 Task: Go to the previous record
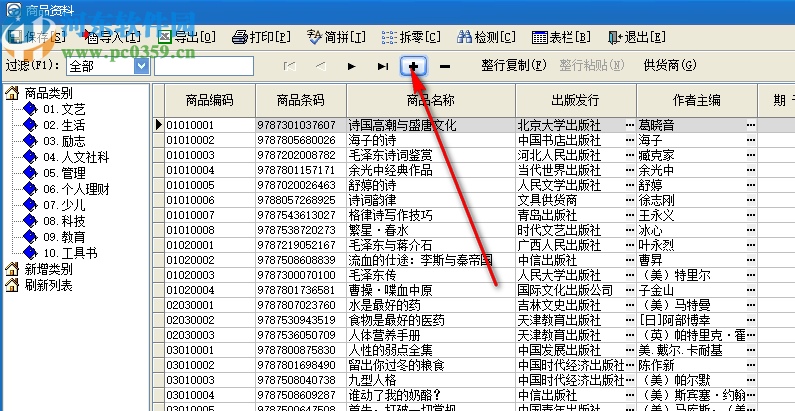[320, 66]
